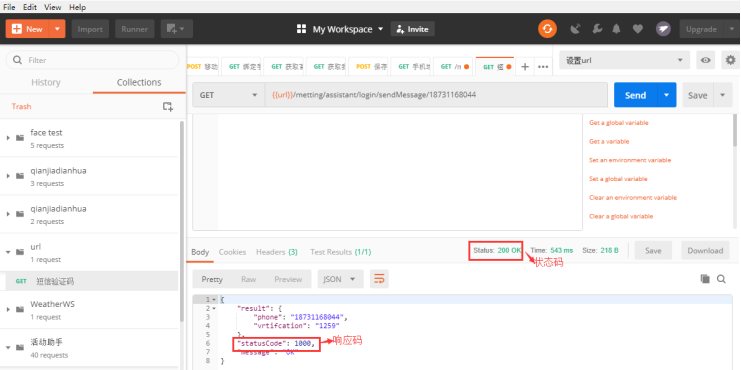The width and height of the screenshot is (741, 370).
Task: Open the satellite capture requests icon
Action: tap(575, 29)
